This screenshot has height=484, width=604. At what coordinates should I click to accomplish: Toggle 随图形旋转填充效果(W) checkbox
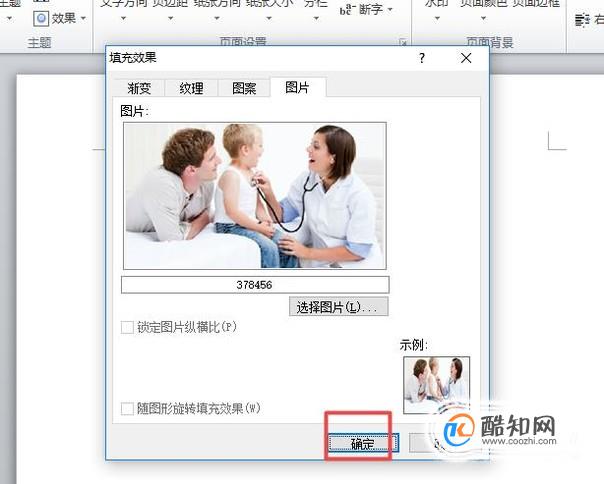click(x=127, y=408)
